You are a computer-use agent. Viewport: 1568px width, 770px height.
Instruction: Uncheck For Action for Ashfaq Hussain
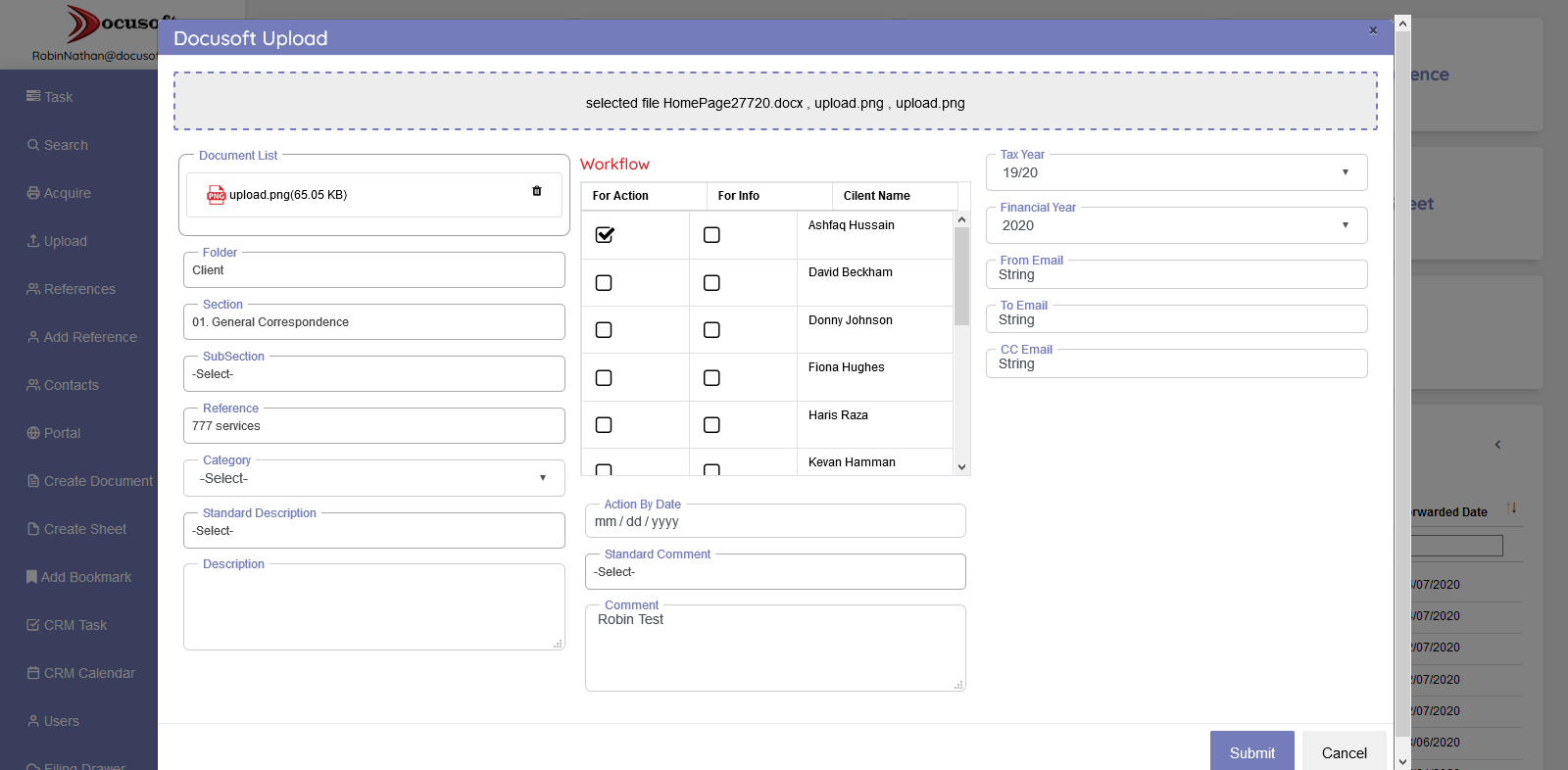tap(605, 235)
